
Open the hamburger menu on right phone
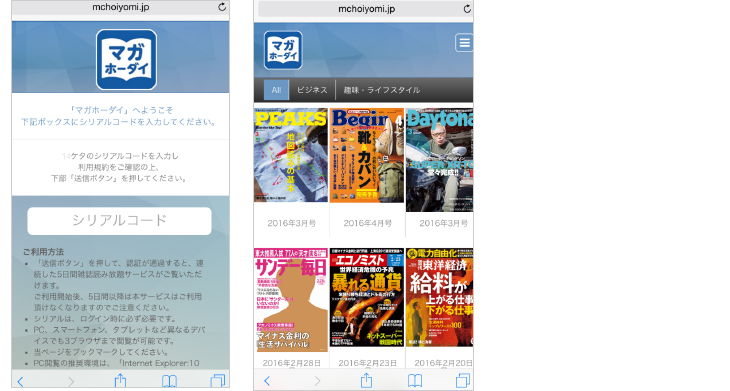[464, 43]
